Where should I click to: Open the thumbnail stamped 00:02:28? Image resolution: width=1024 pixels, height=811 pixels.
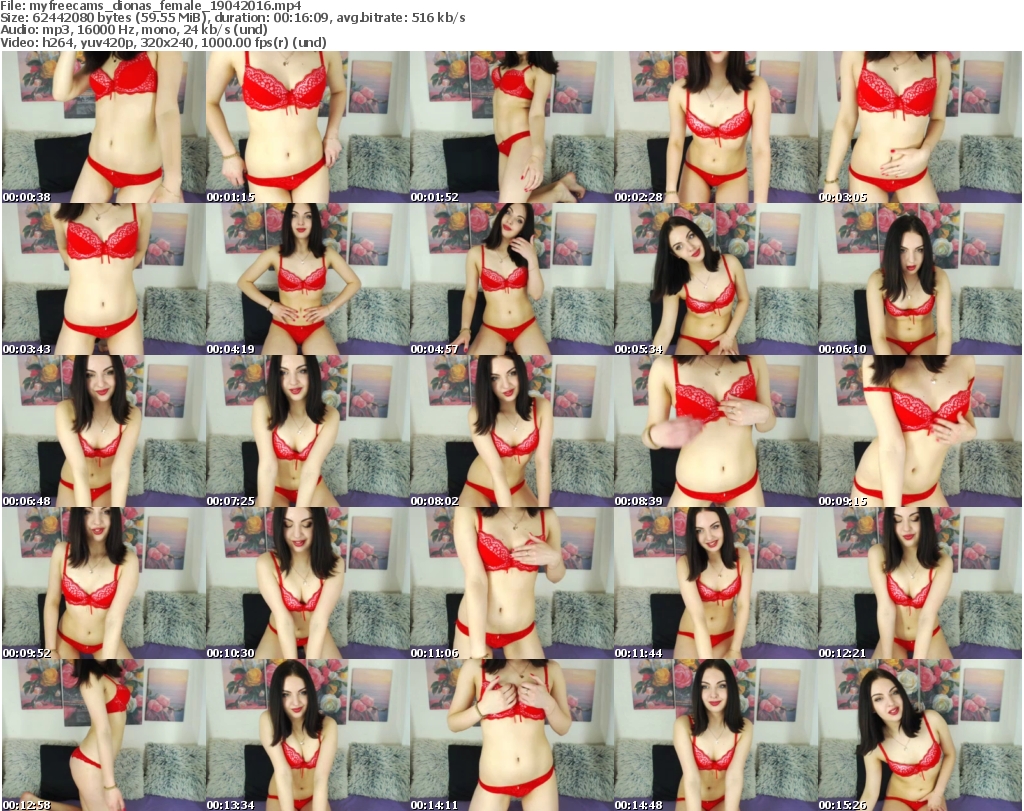click(x=715, y=127)
